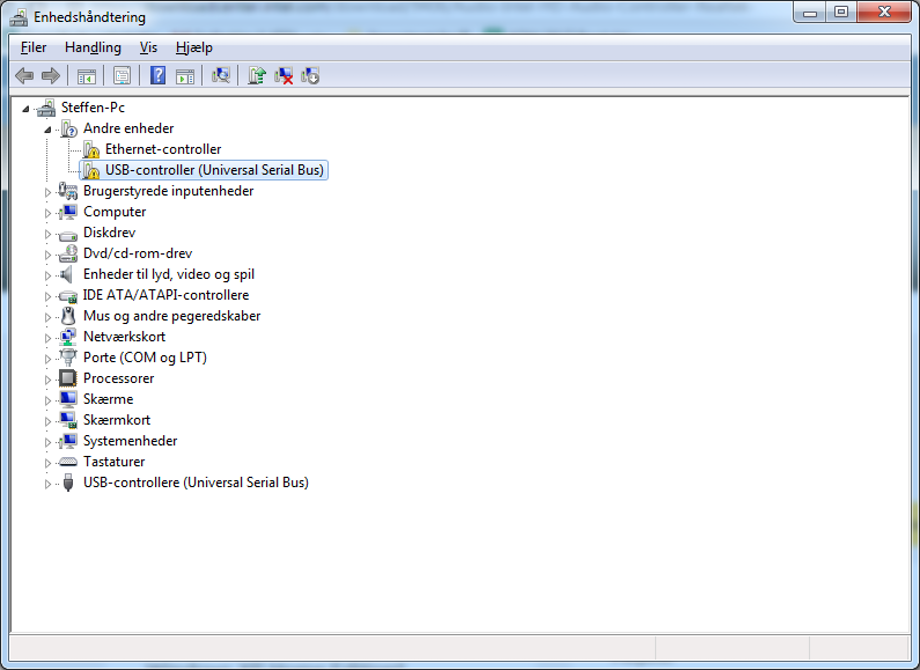This screenshot has height=670, width=920.
Task: Open Help using the blue question mark icon
Action: pyautogui.click(x=157, y=75)
